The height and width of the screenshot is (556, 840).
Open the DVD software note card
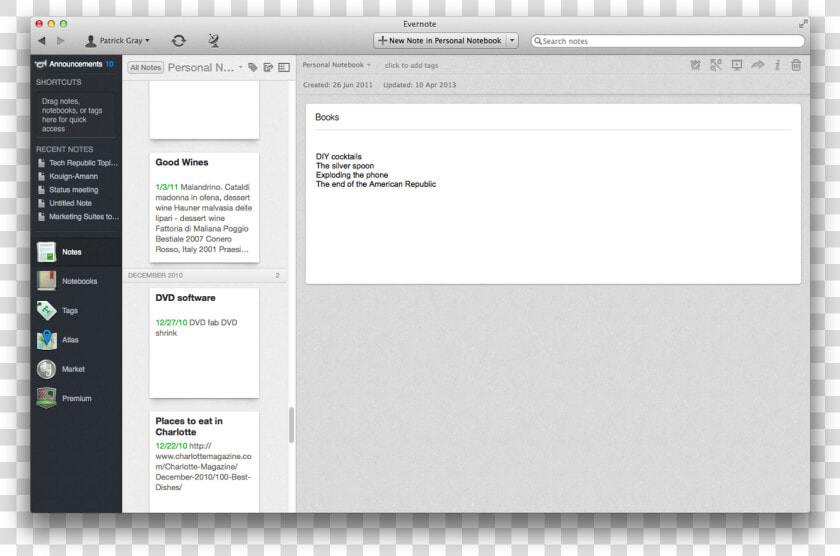(x=204, y=343)
